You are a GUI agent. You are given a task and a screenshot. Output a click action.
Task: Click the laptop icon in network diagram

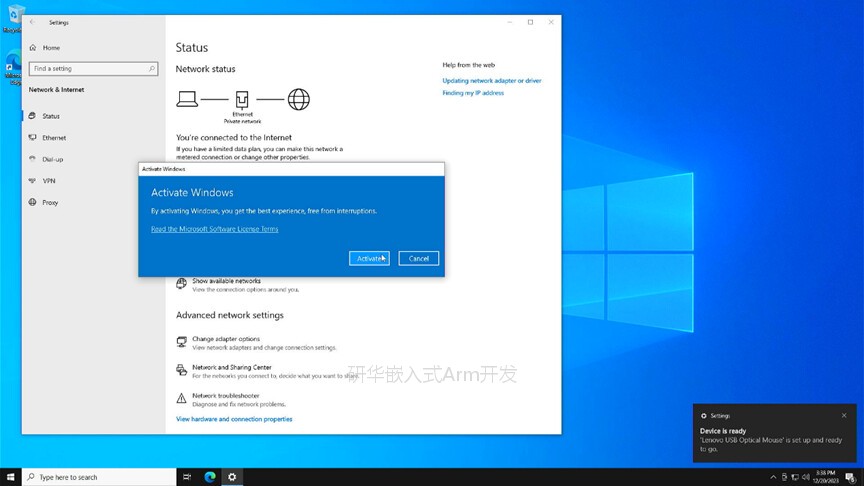click(x=187, y=99)
